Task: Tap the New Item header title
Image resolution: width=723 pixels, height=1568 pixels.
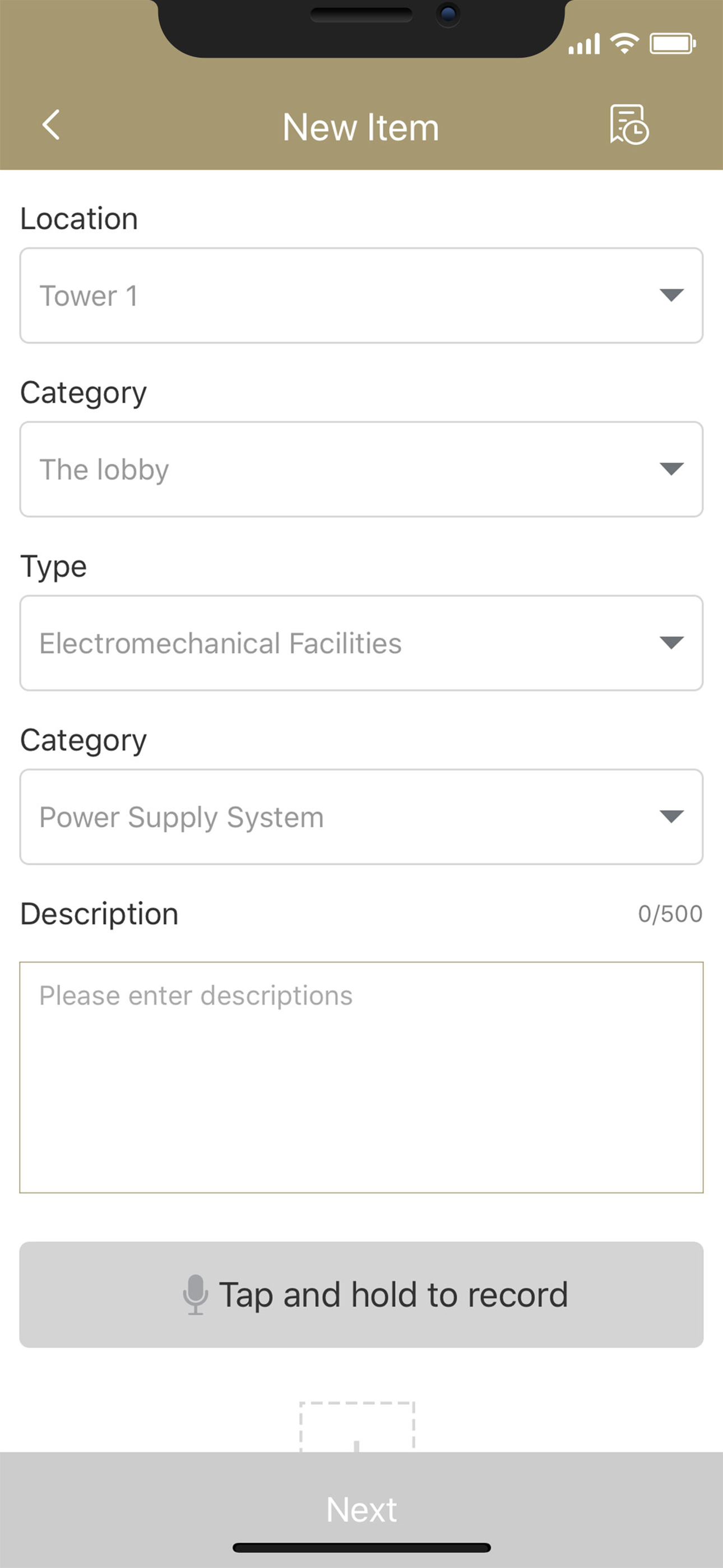Action: coord(361,127)
